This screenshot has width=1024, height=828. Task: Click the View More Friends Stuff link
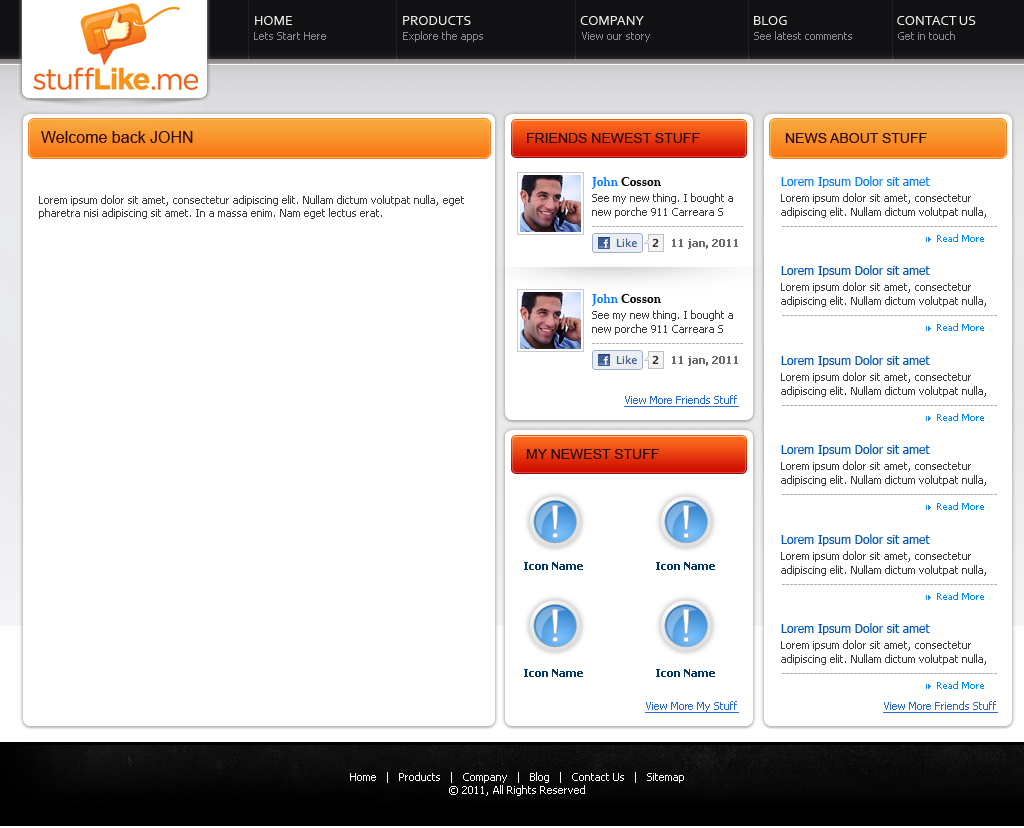[681, 400]
